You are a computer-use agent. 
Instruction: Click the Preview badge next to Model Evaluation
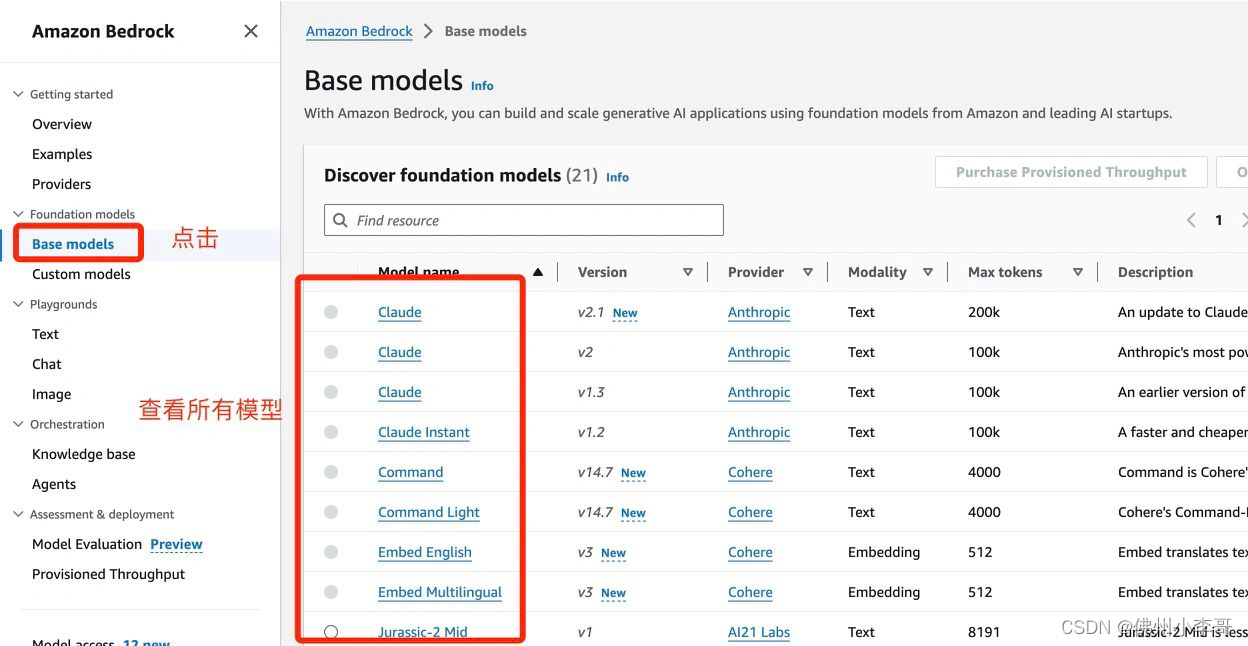click(x=176, y=544)
